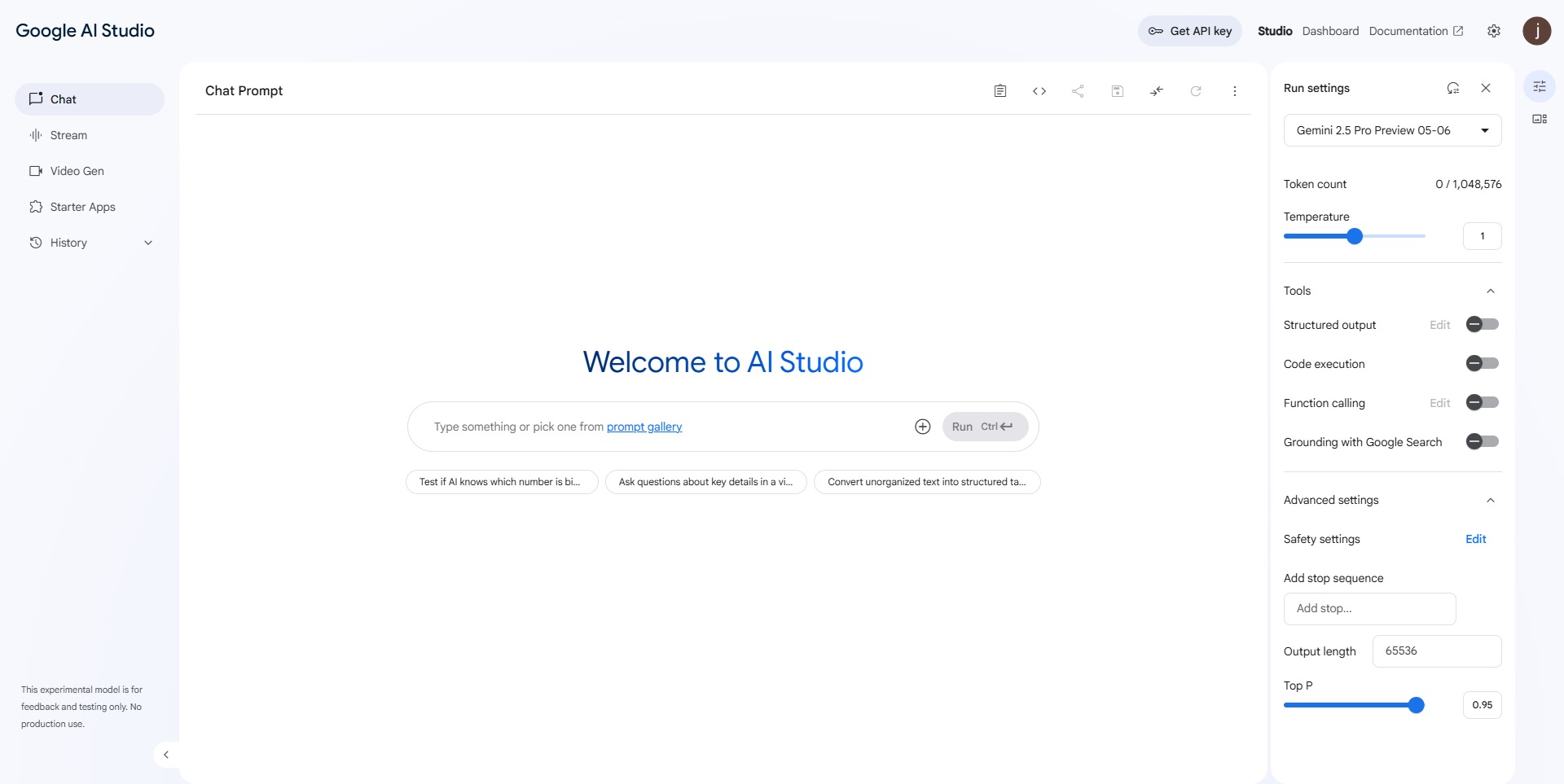Click the compare mode arrows icon
The image size is (1564, 784).
click(x=1156, y=91)
